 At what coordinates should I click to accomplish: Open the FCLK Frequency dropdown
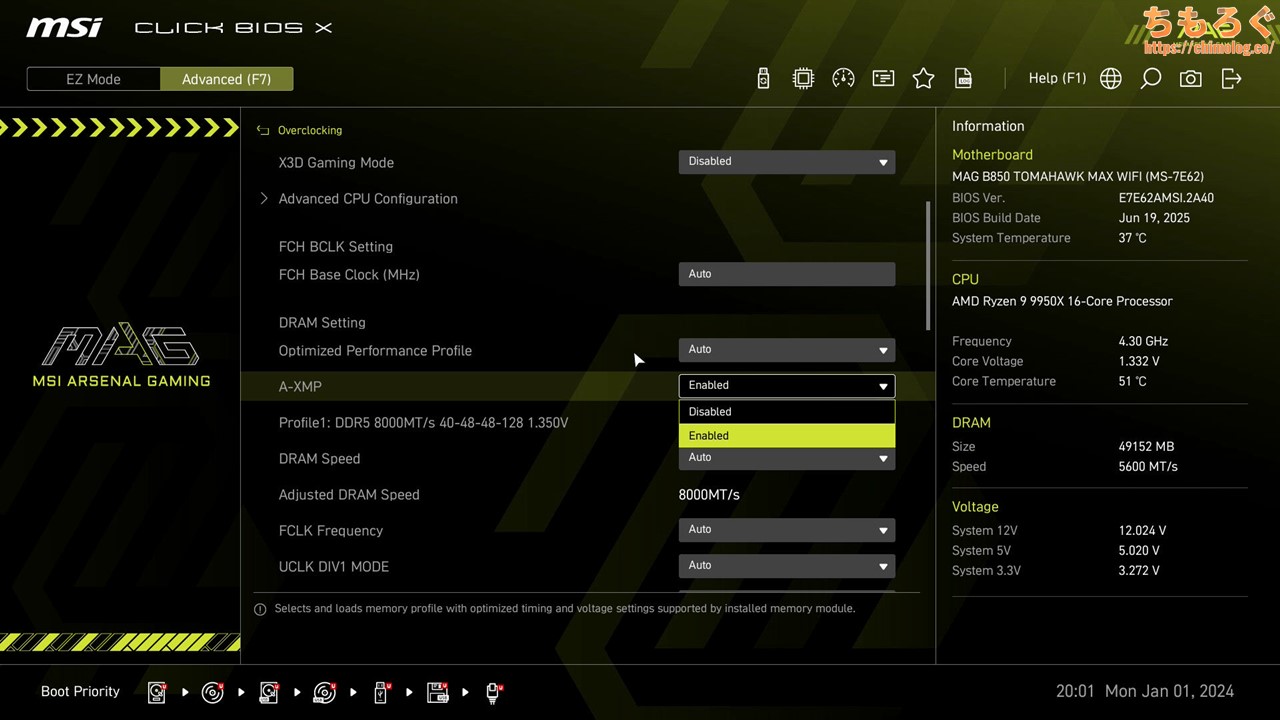tap(786, 530)
